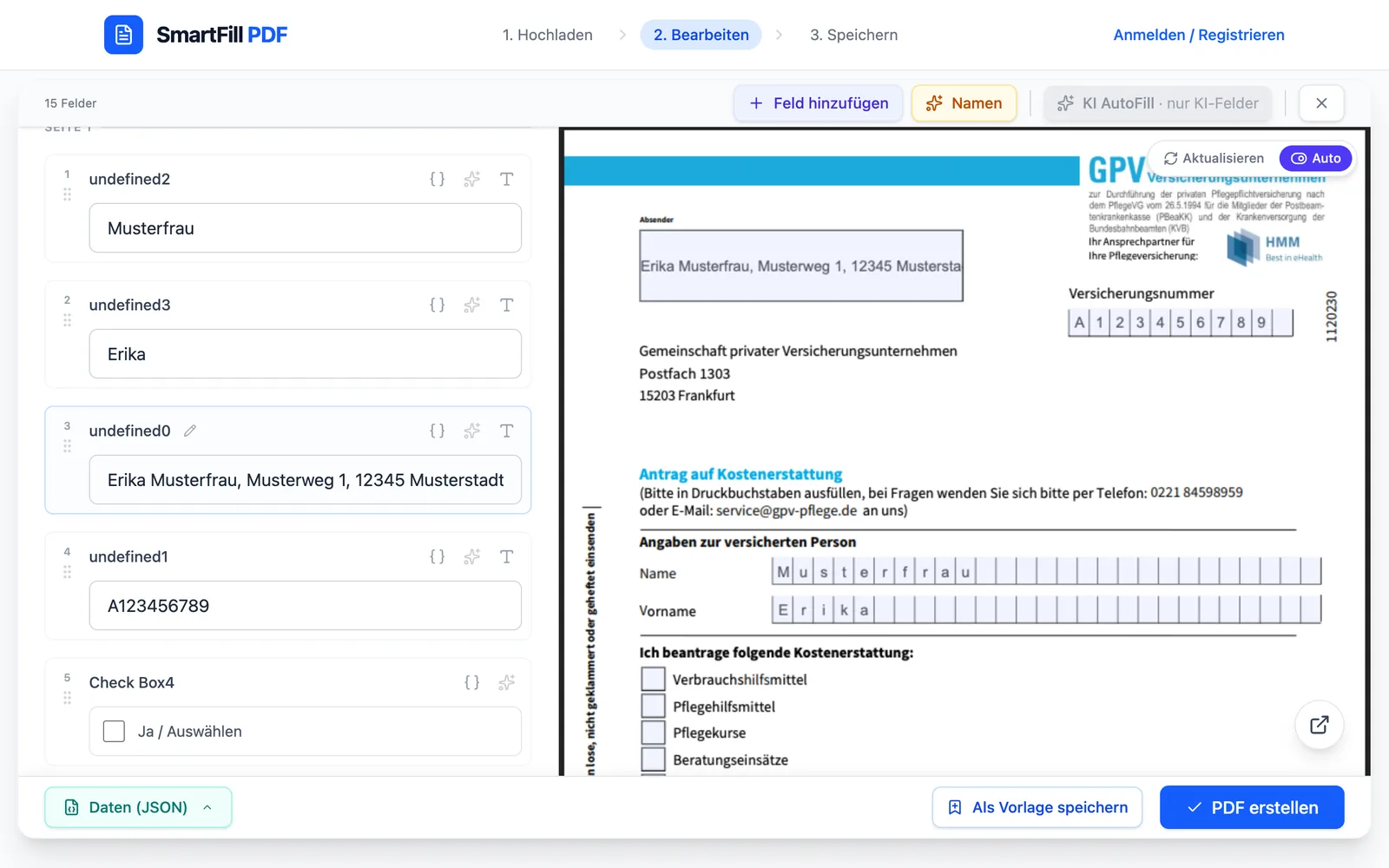Click the curly braces icon for undefined3
1389x868 pixels.
438,305
